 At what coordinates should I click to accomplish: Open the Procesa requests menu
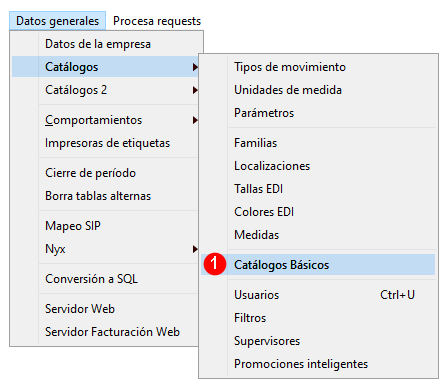[157, 21]
